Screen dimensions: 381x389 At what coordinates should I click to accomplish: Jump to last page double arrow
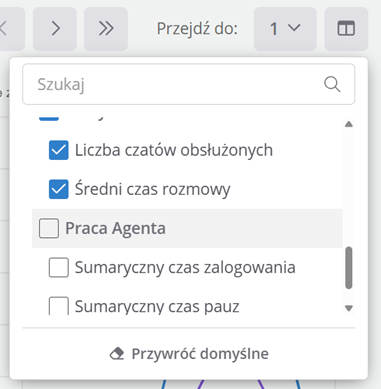pyautogui.click(x=106, y=29)
